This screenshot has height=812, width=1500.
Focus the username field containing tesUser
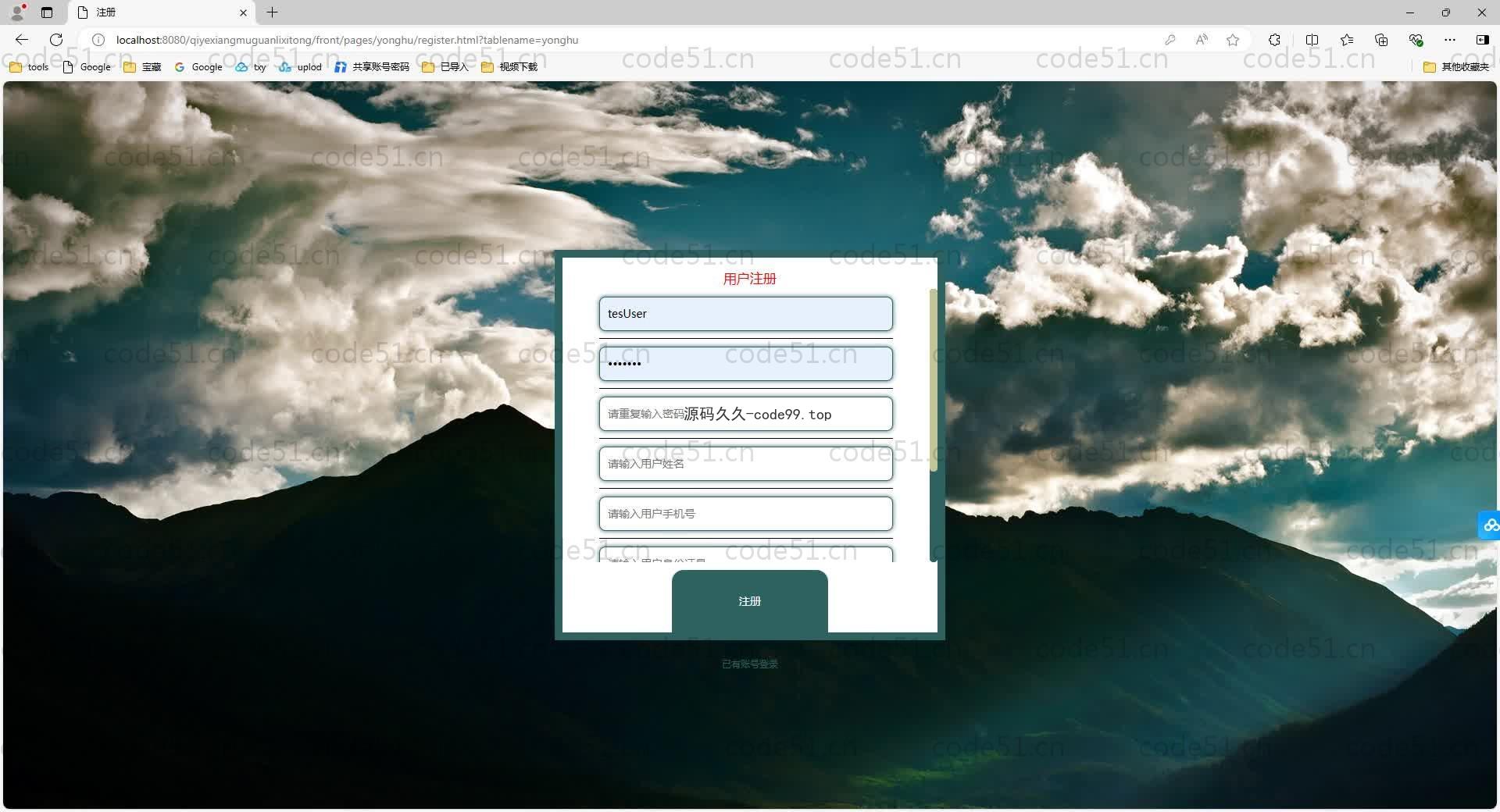click(x=746, y=314)
